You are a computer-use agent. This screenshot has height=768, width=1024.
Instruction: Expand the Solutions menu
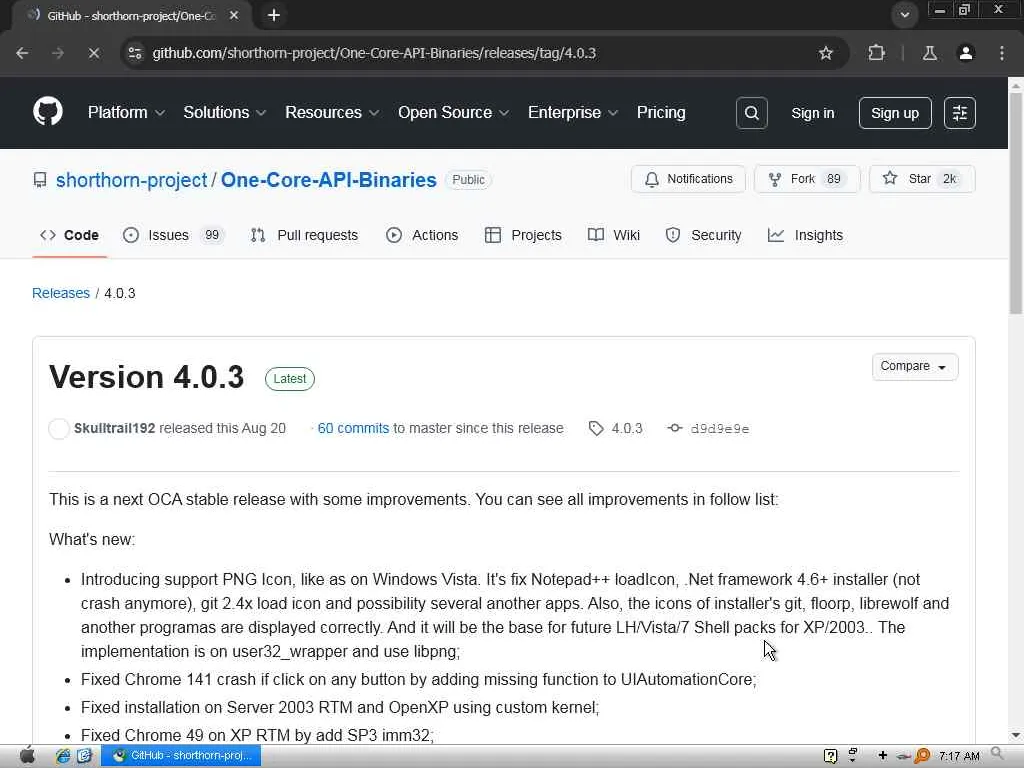click(x=225, y=112)
